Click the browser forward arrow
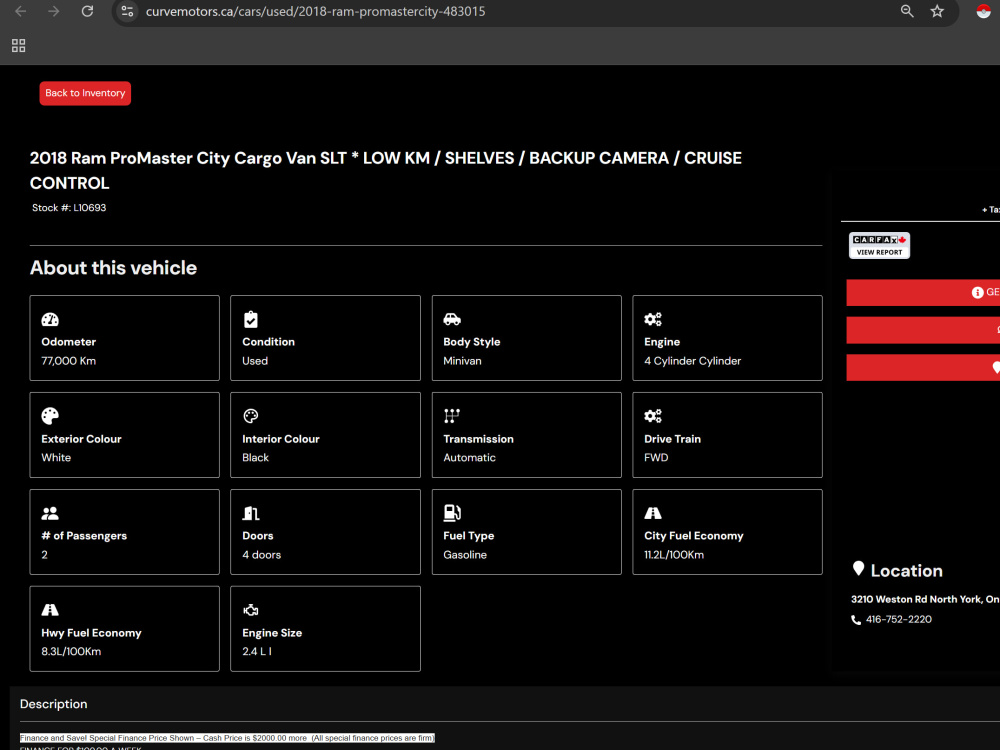The width and height of the screenshot is (1000, 750). (x=54, y=11)
